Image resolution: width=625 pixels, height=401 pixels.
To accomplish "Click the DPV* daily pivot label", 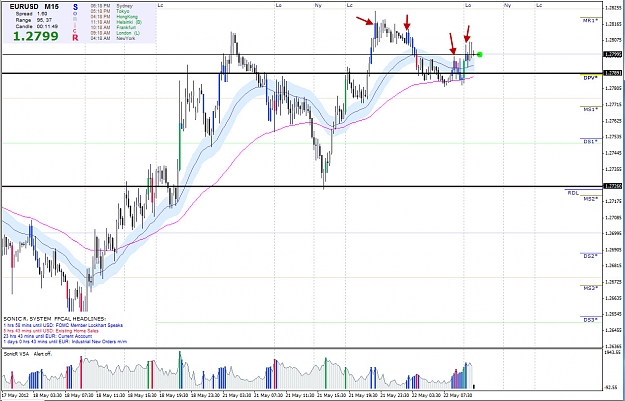I will 590,78.
